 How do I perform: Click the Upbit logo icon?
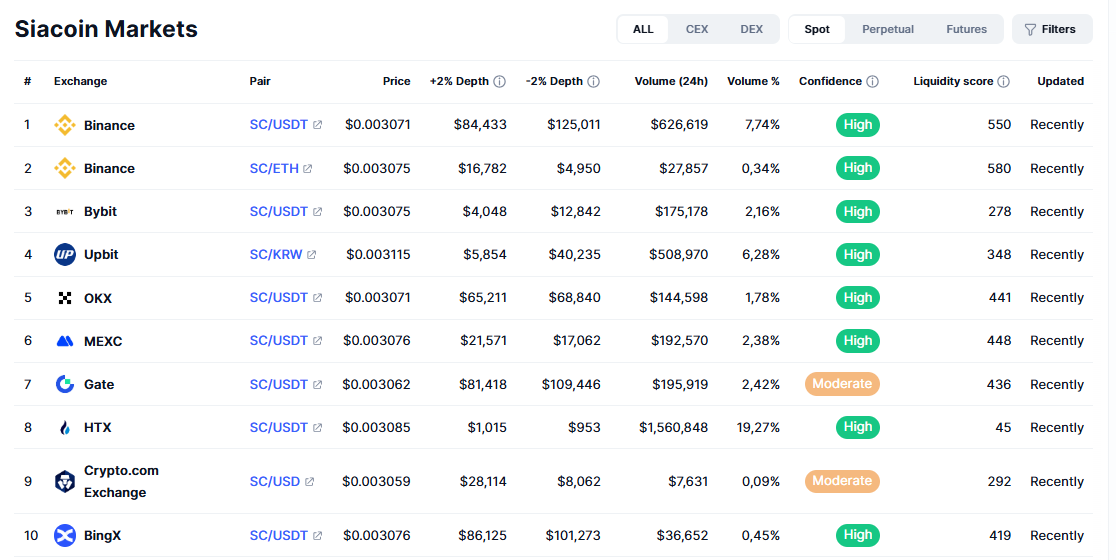[65, 255]
